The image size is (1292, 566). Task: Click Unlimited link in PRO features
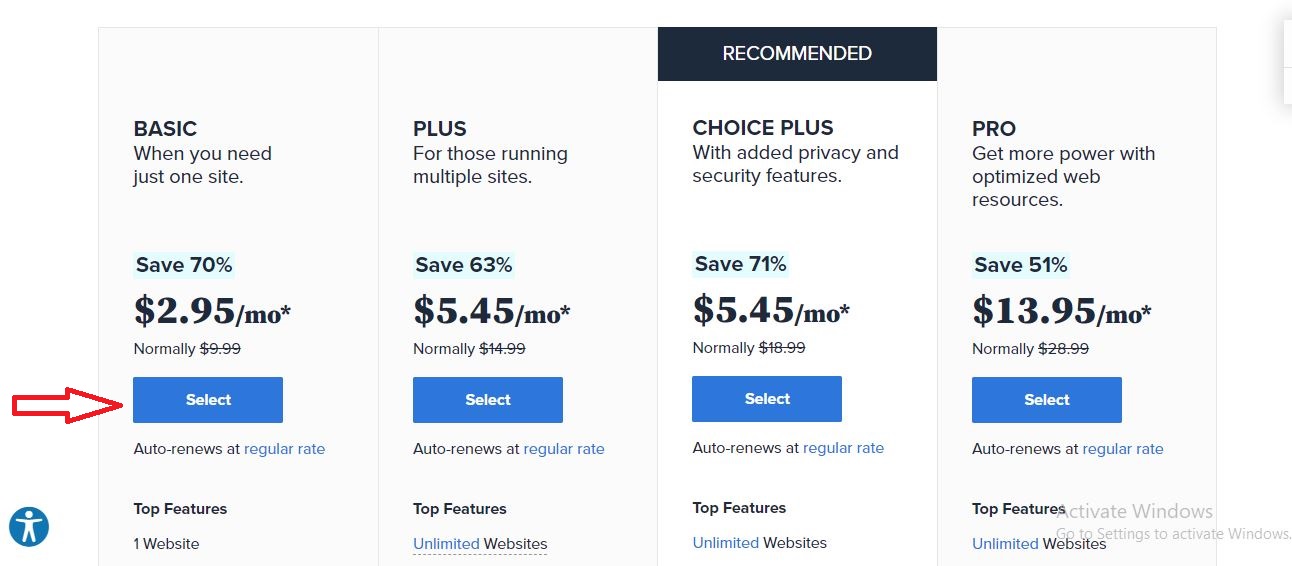[1005, 544]
